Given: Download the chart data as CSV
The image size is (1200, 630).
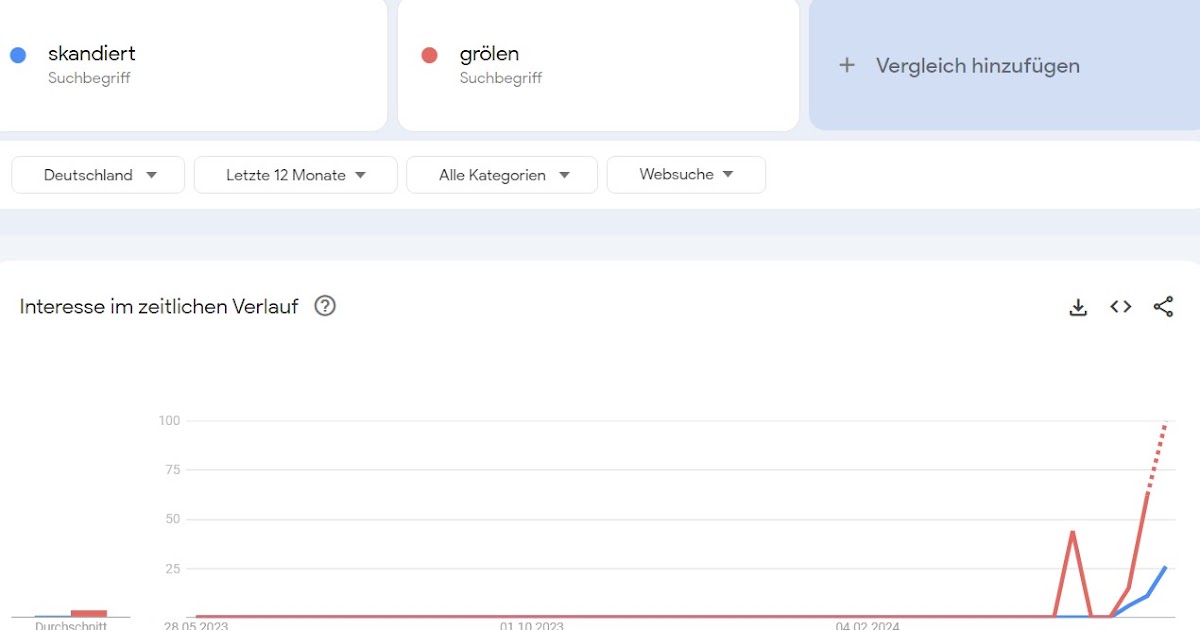Looking at the screenshot, I should click(x=1078, y=307).
